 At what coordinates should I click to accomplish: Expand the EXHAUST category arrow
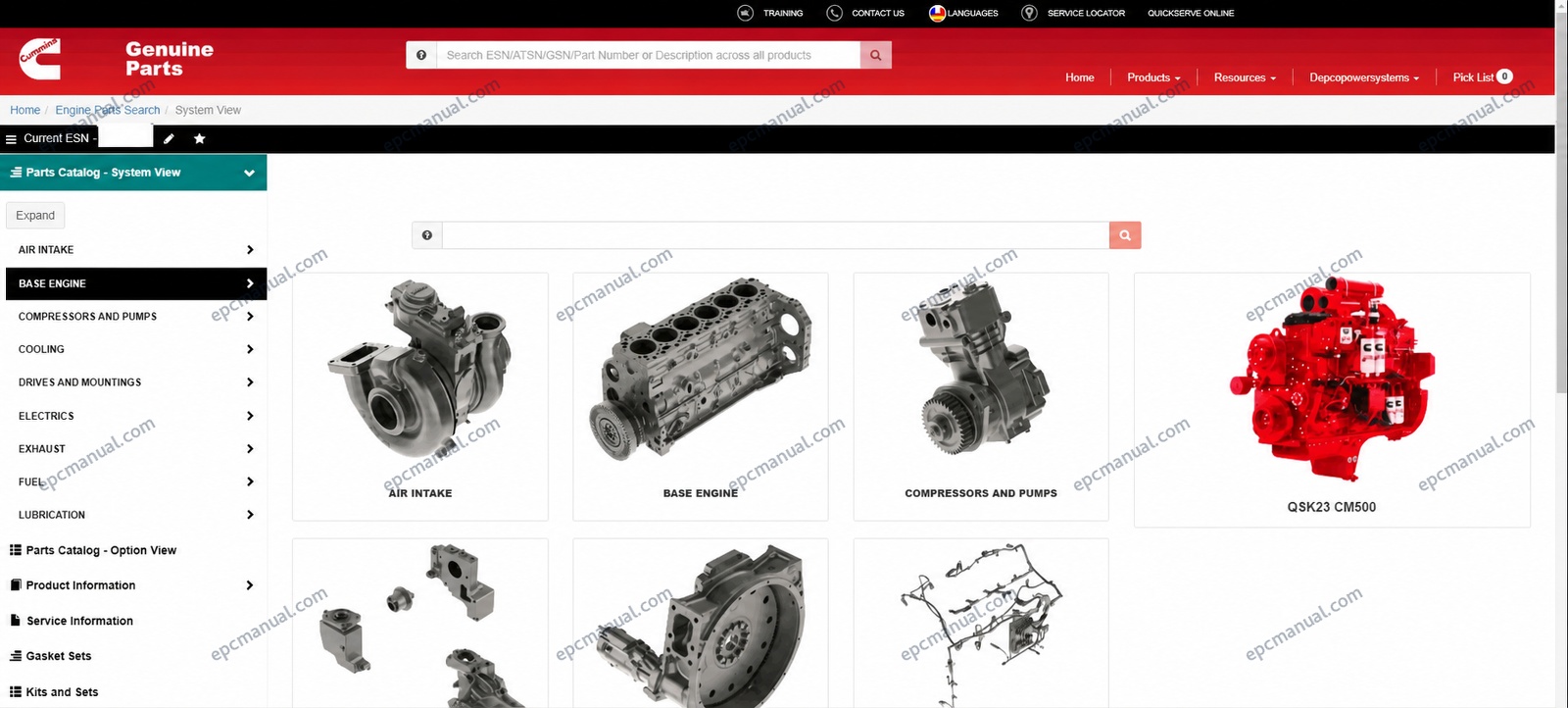tap(250, 449)
